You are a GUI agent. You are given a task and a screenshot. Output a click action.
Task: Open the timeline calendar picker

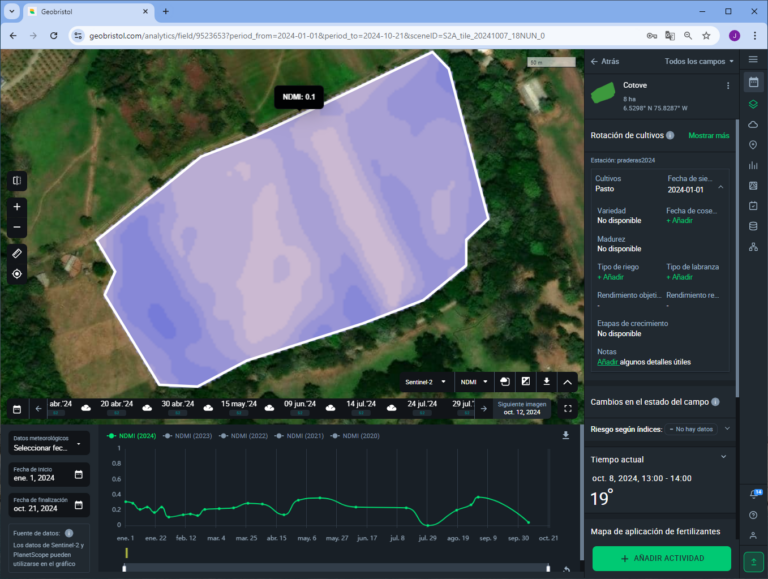tap(17, 408)
